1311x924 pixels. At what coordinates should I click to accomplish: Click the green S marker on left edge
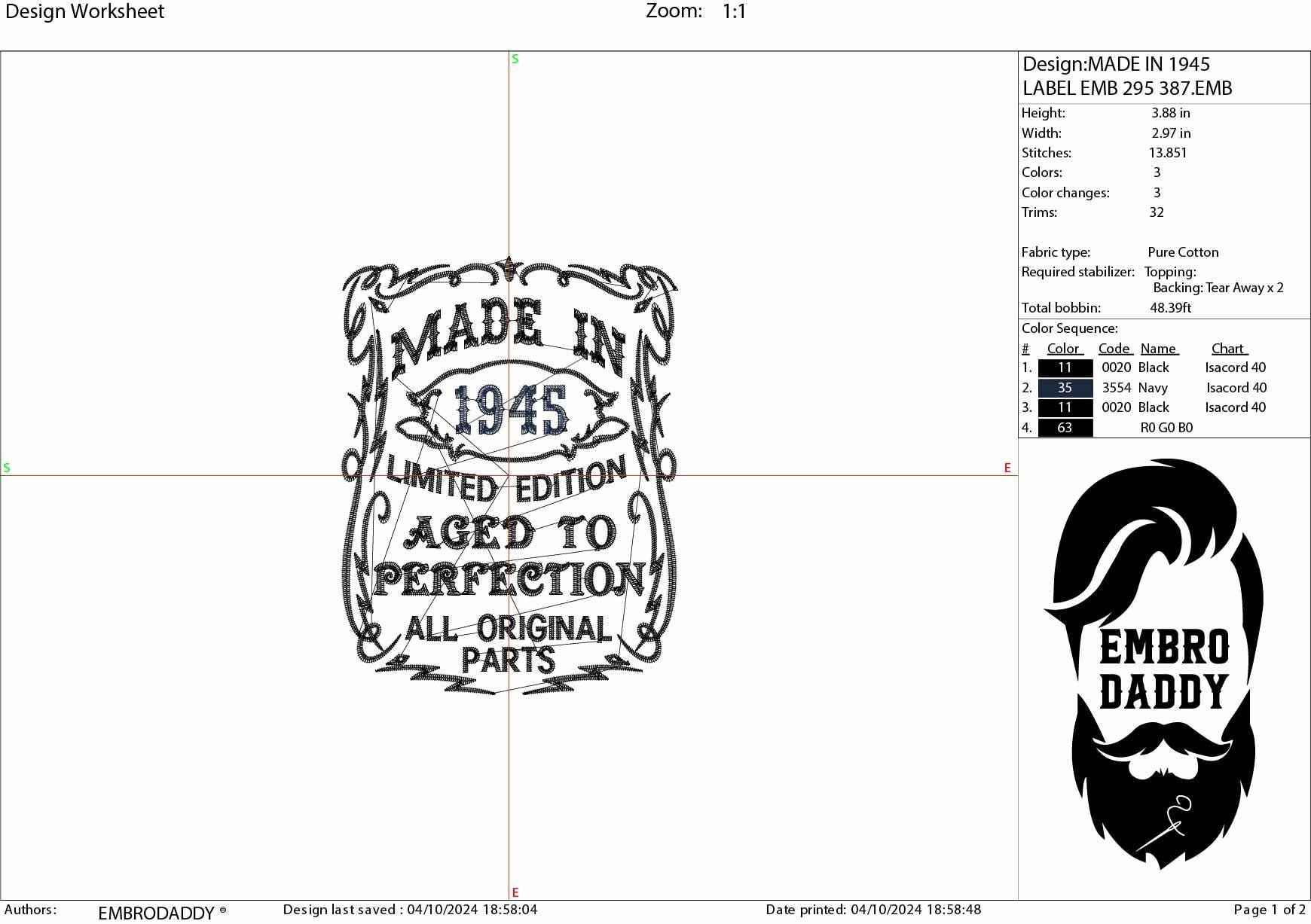tap(7, 468)
